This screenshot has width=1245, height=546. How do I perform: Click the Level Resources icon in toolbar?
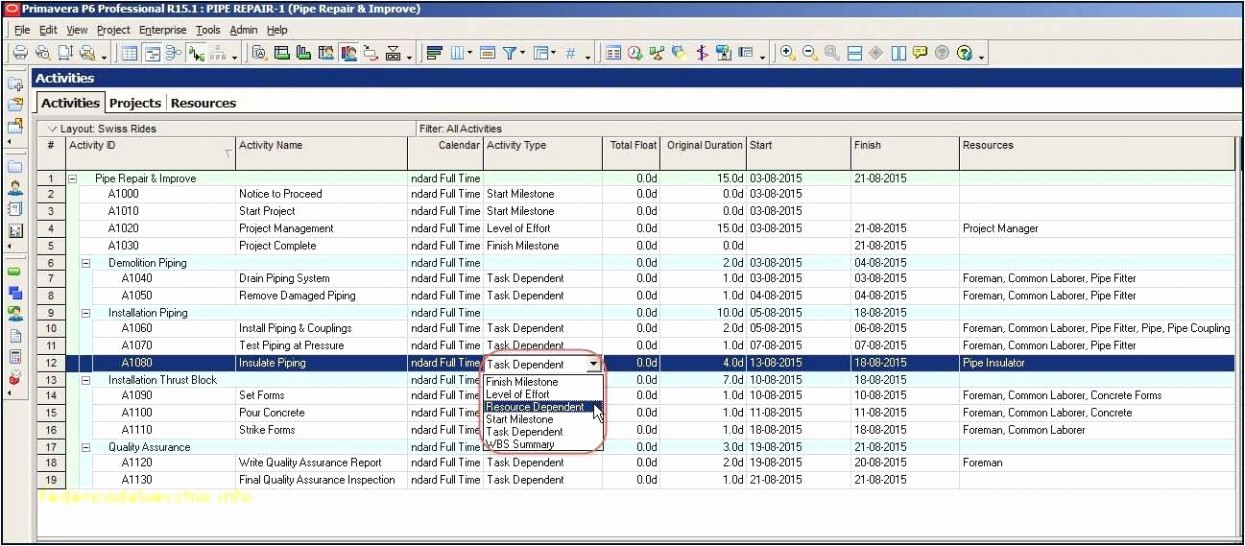point(657,54)
